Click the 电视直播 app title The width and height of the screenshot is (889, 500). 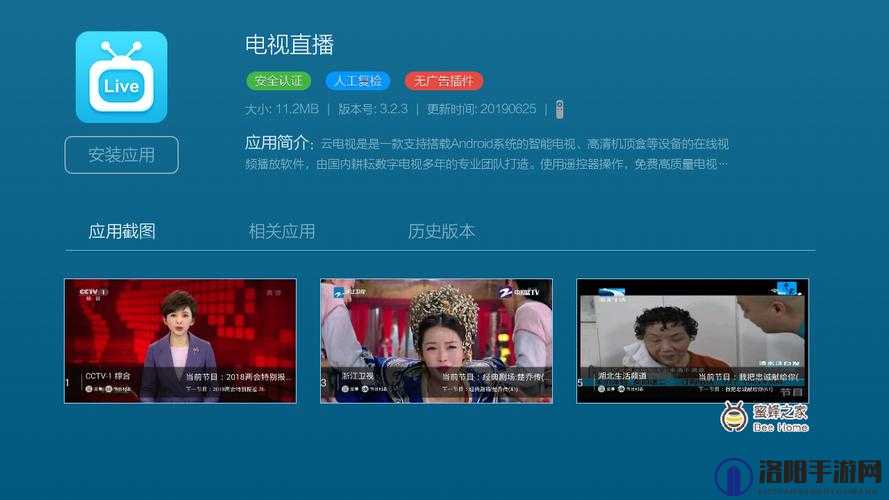290,45
